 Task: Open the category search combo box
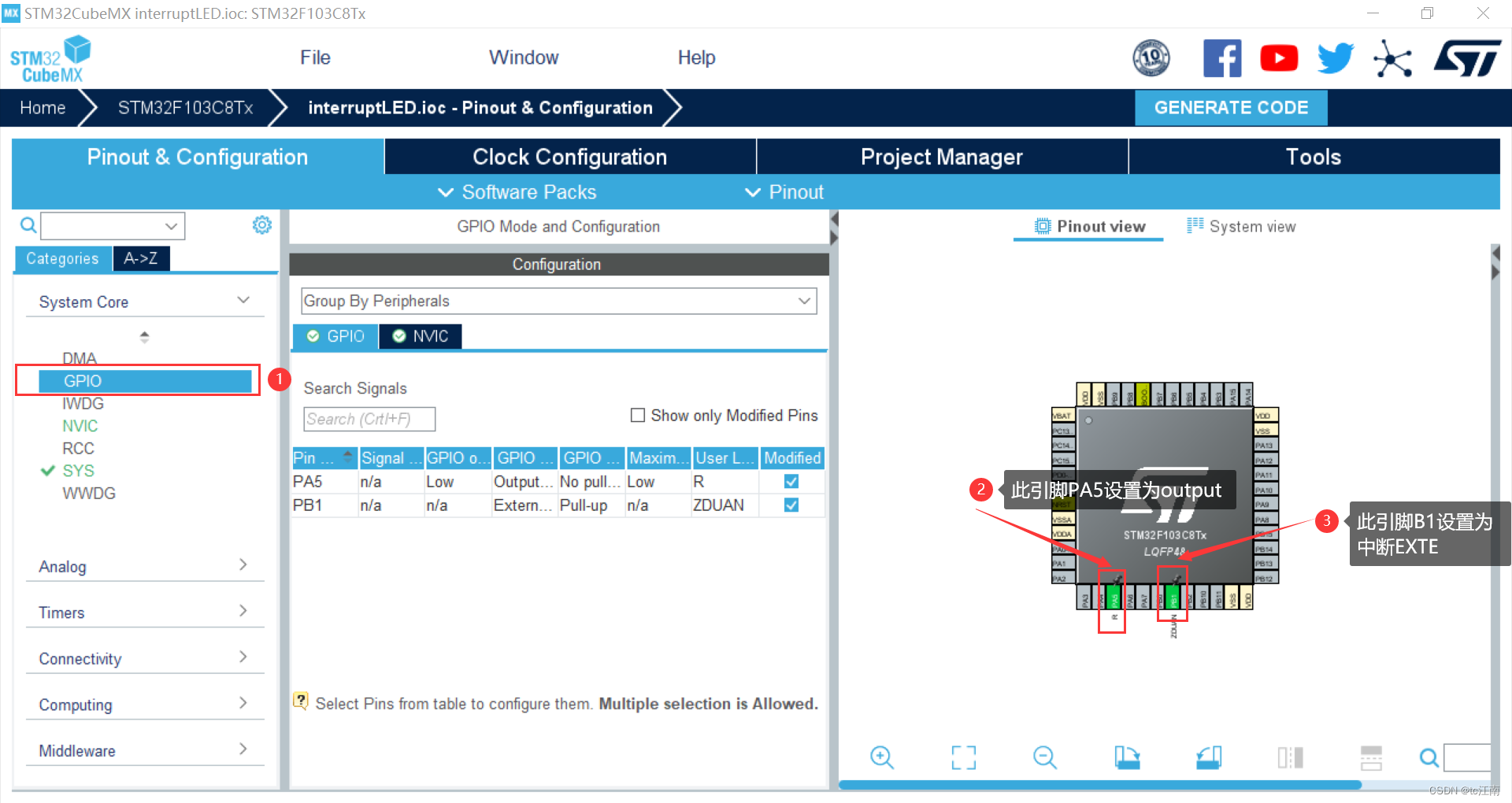(x=113, y=226)
